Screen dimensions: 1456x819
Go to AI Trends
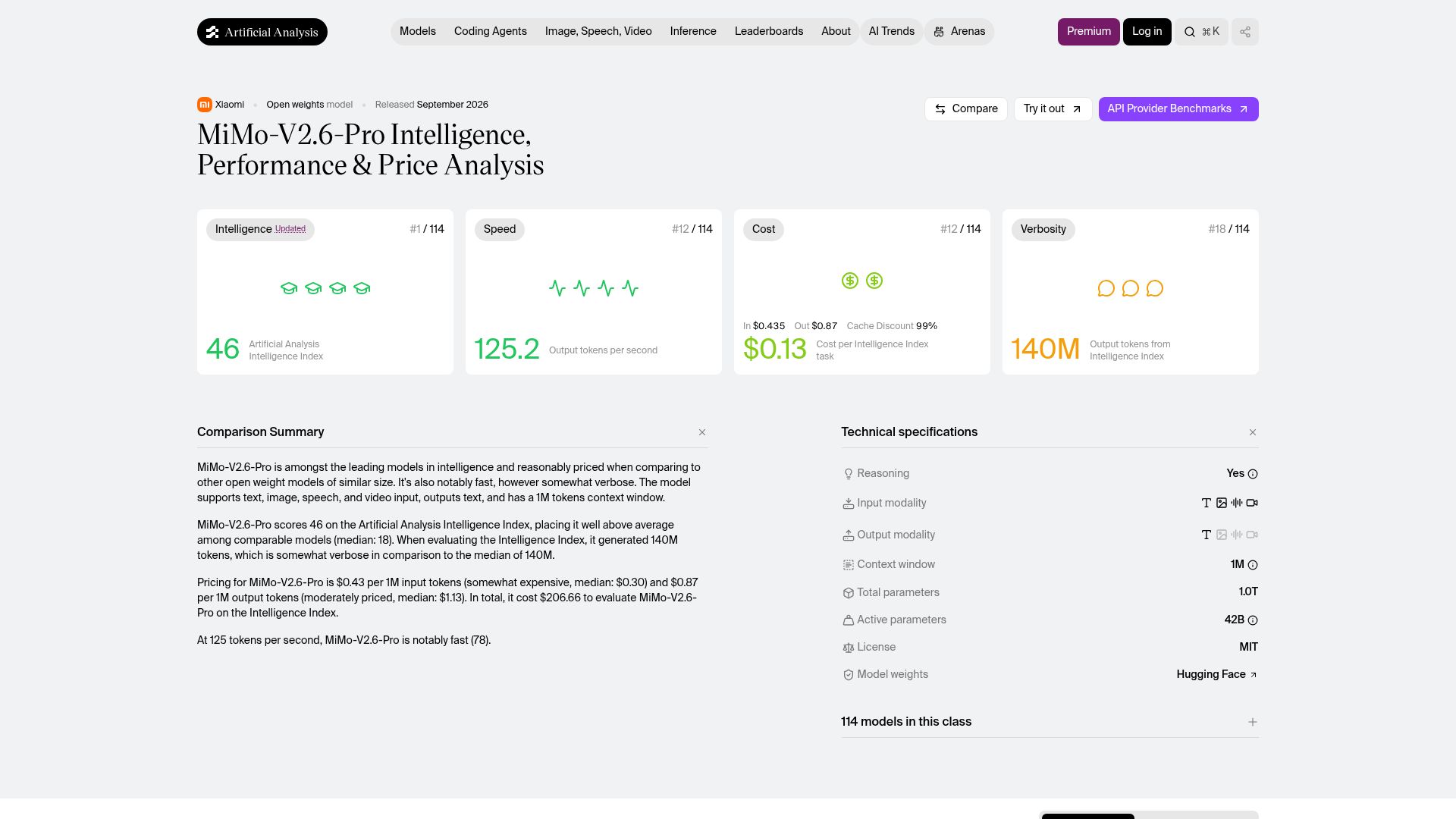(892, 32)
